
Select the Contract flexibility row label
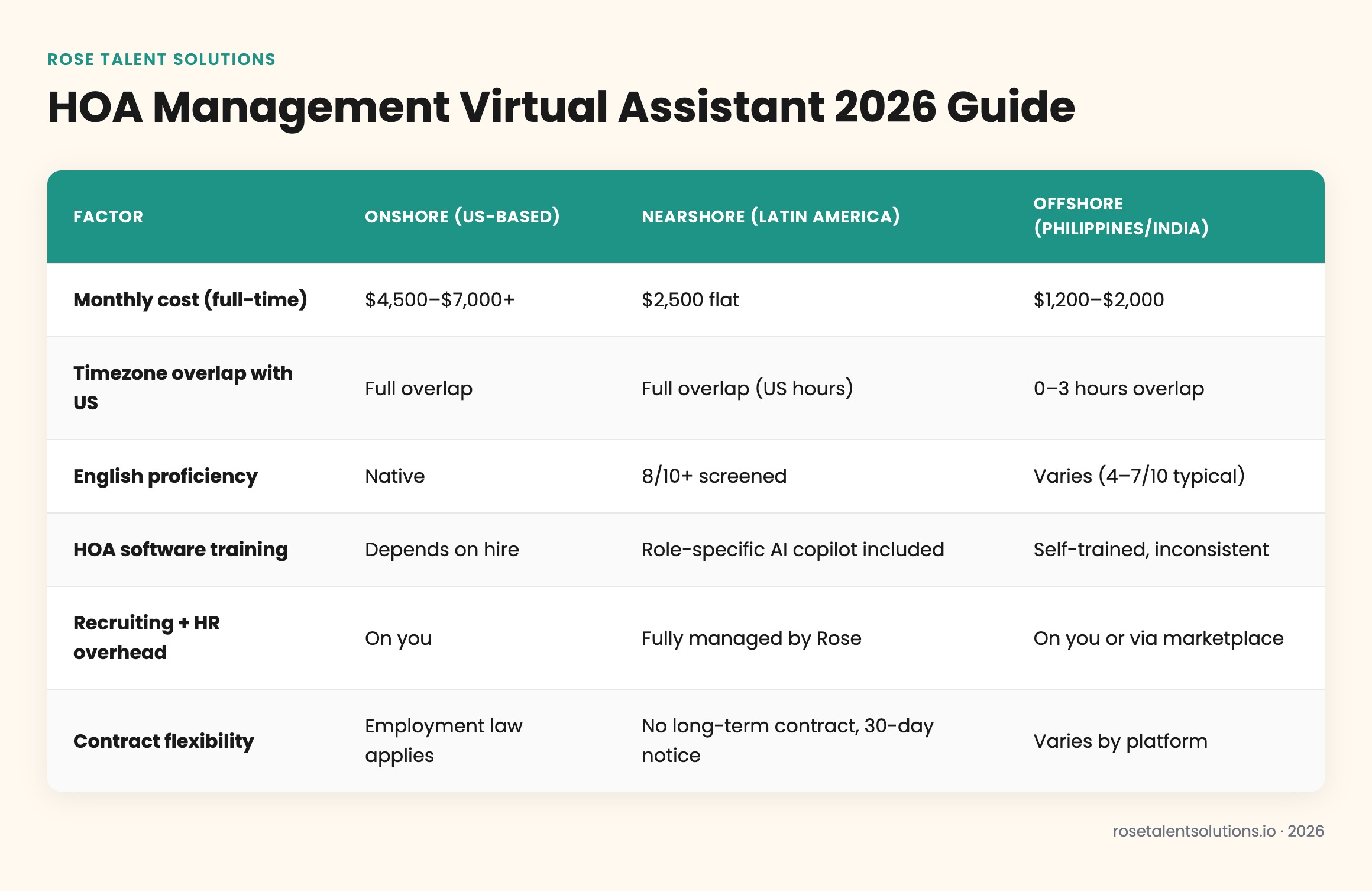coord(164,741)
